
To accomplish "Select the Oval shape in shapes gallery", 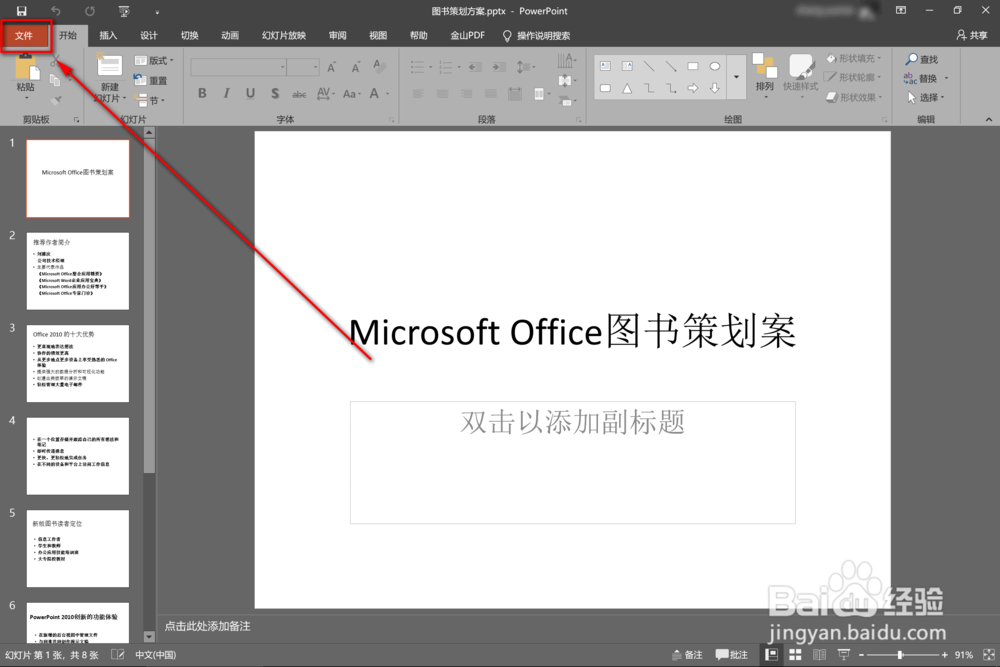I will tap(715, 66).
